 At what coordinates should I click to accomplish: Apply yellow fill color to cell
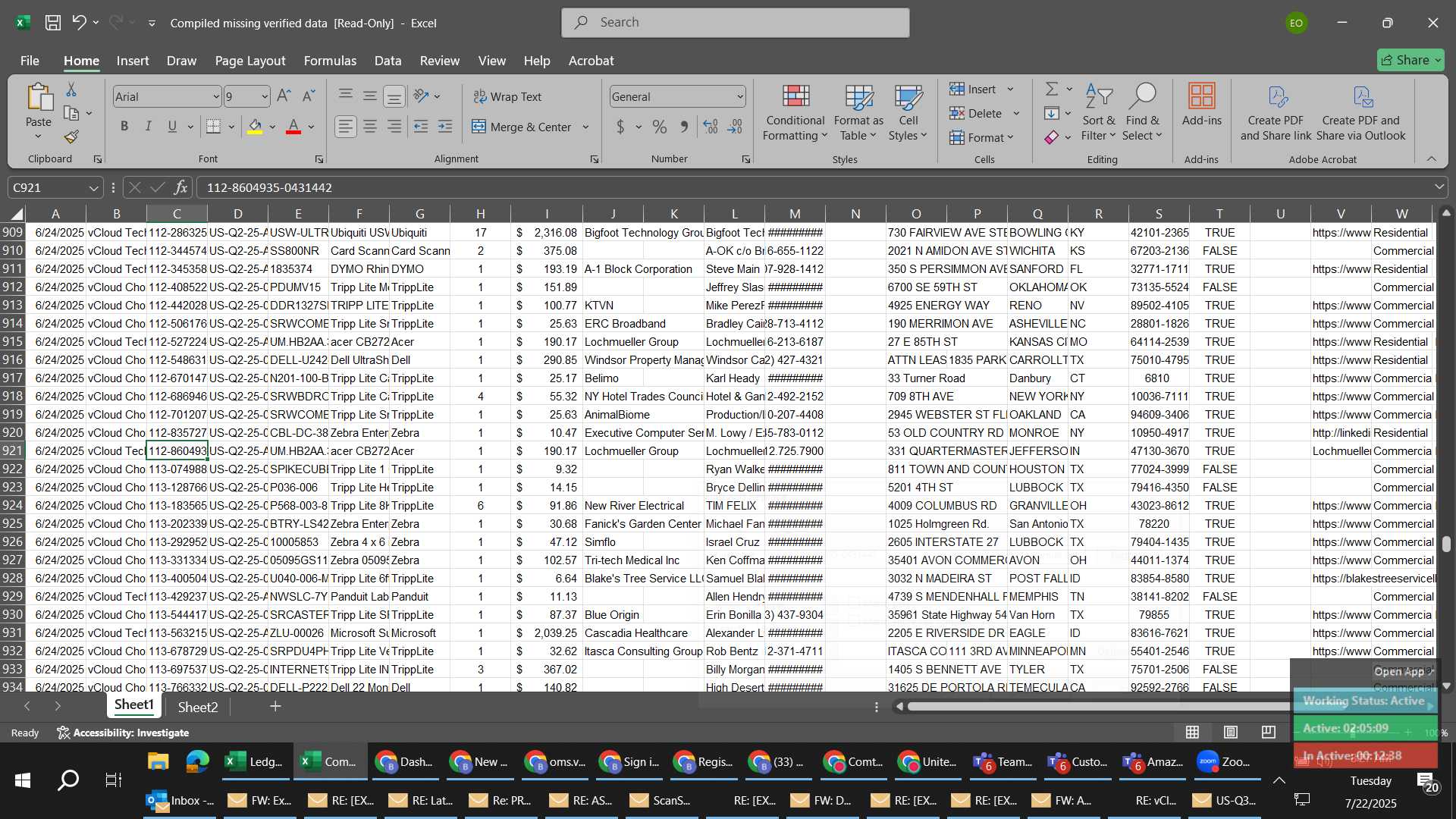pyautogui.click(x=255, y=127)
